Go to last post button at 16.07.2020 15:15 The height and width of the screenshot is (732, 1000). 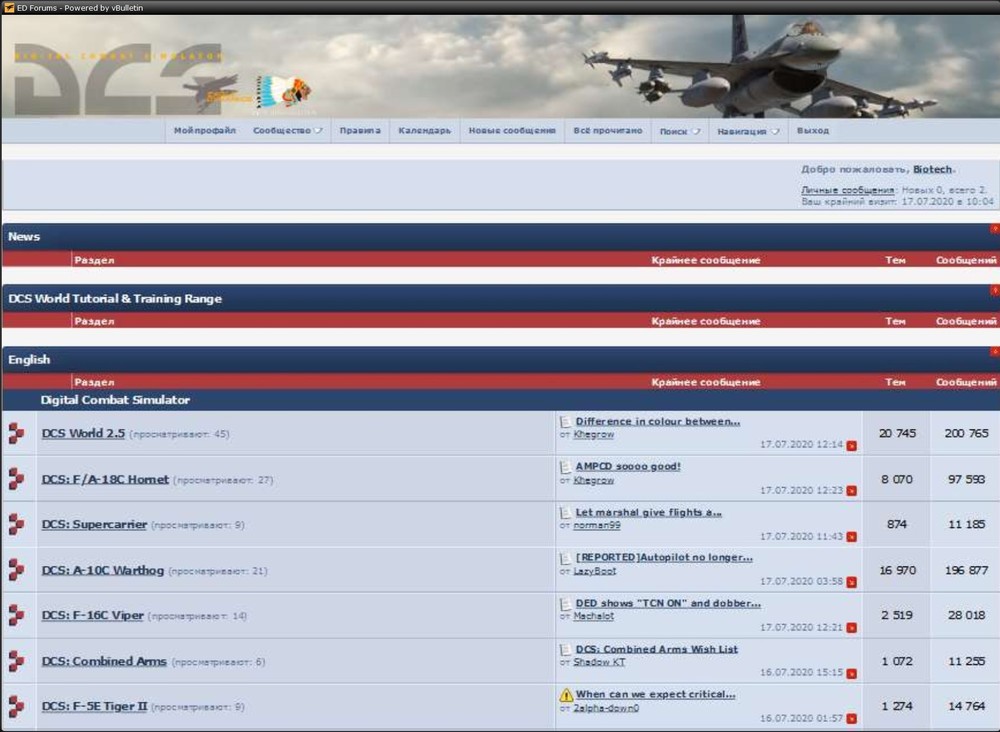(x=851, y=673)
